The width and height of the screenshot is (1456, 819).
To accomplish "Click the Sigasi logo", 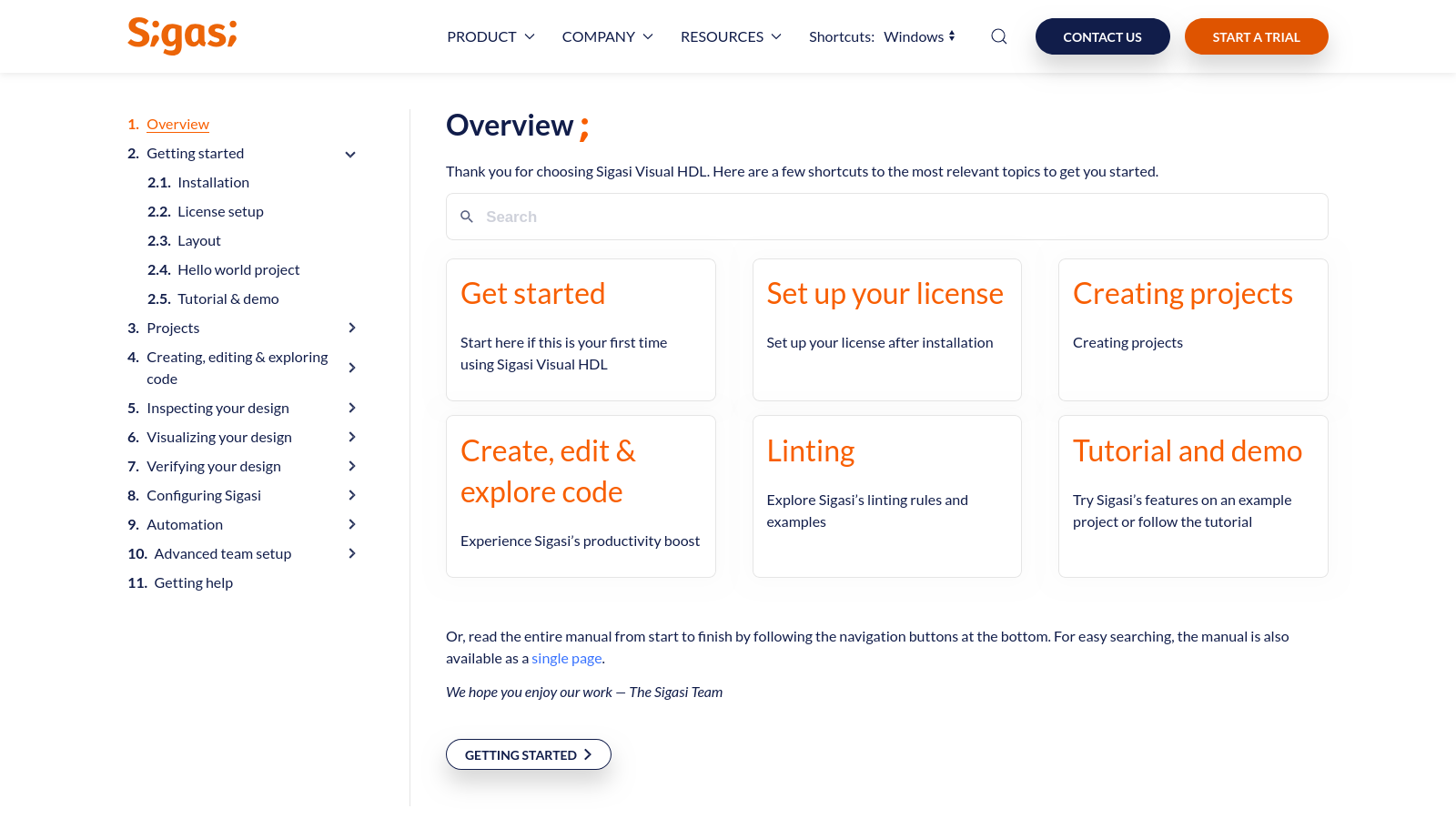I will click(181, 36).
